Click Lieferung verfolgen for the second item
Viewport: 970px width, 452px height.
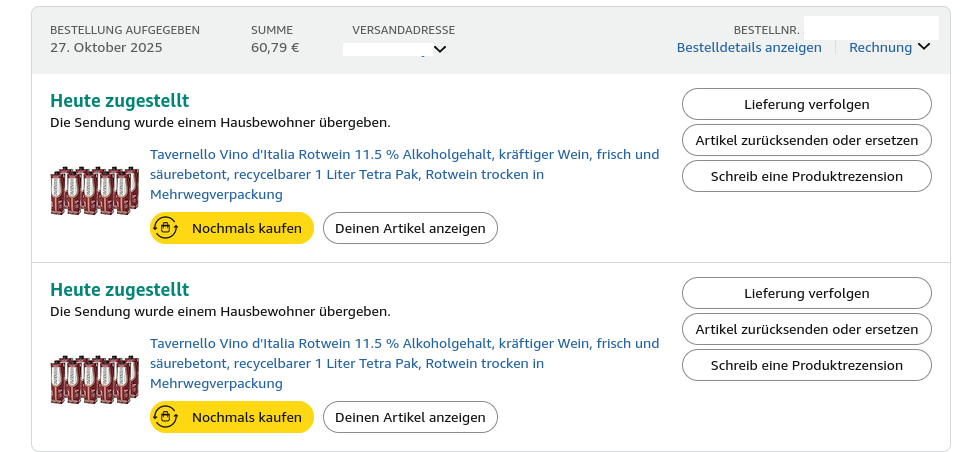pyautogui.click(x=806, y=293)
